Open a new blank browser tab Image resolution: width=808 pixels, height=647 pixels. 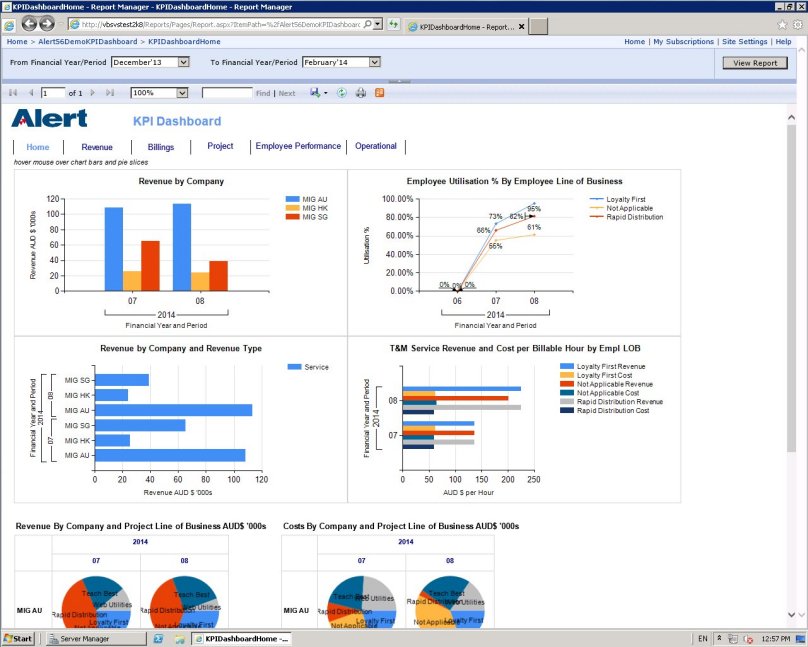538,26
